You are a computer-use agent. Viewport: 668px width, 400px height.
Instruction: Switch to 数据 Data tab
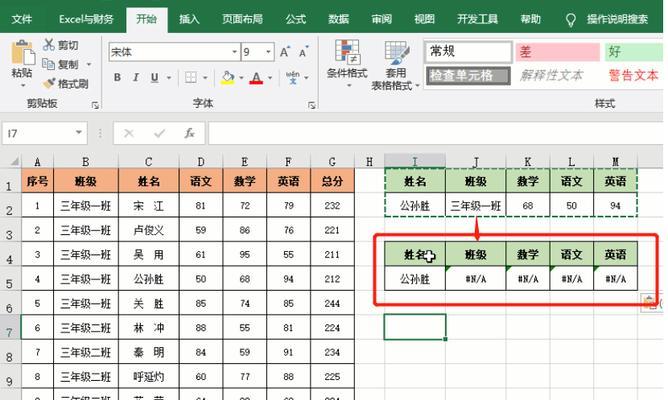tap(339, 19)
